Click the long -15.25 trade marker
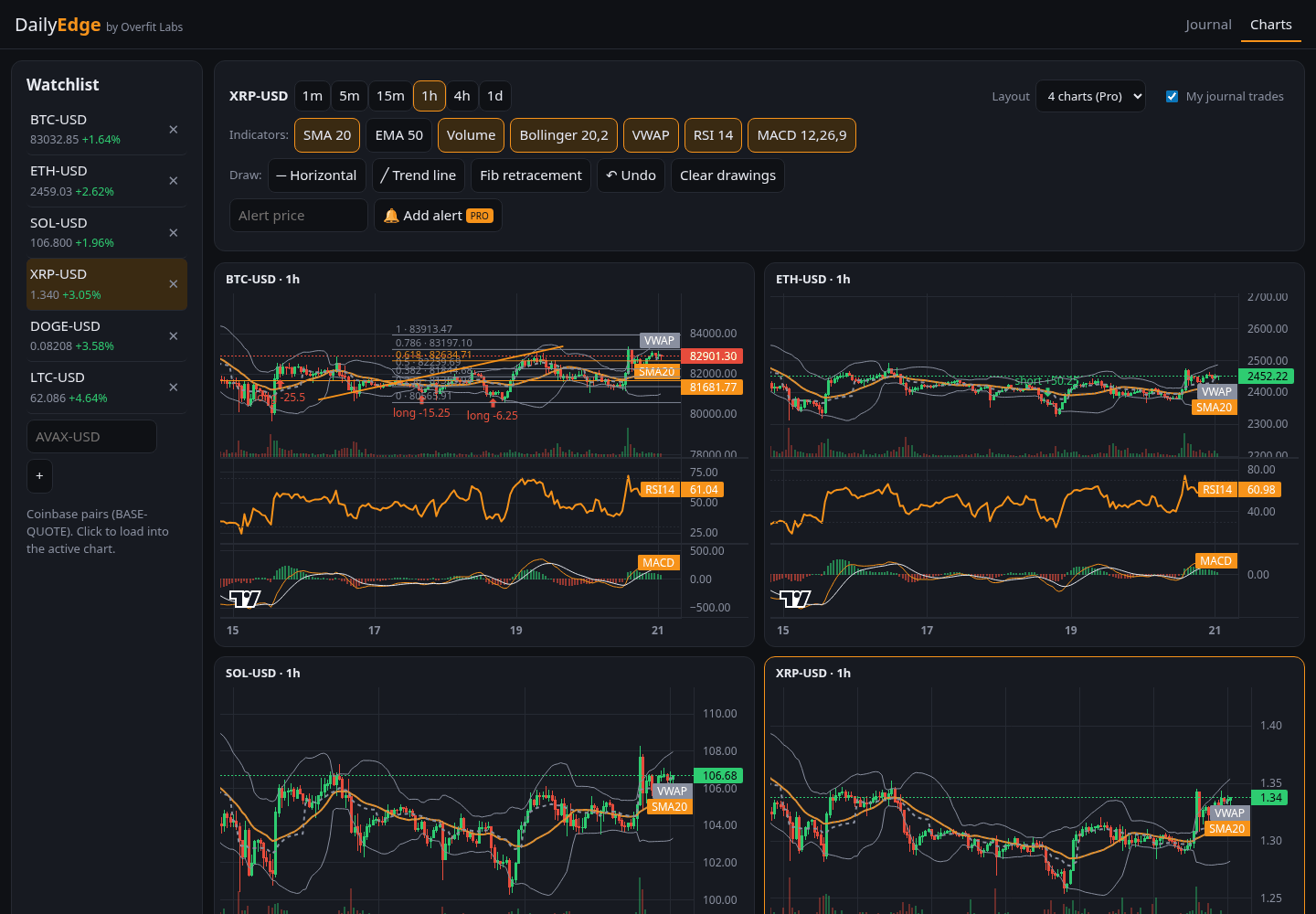 click(421, 413)
